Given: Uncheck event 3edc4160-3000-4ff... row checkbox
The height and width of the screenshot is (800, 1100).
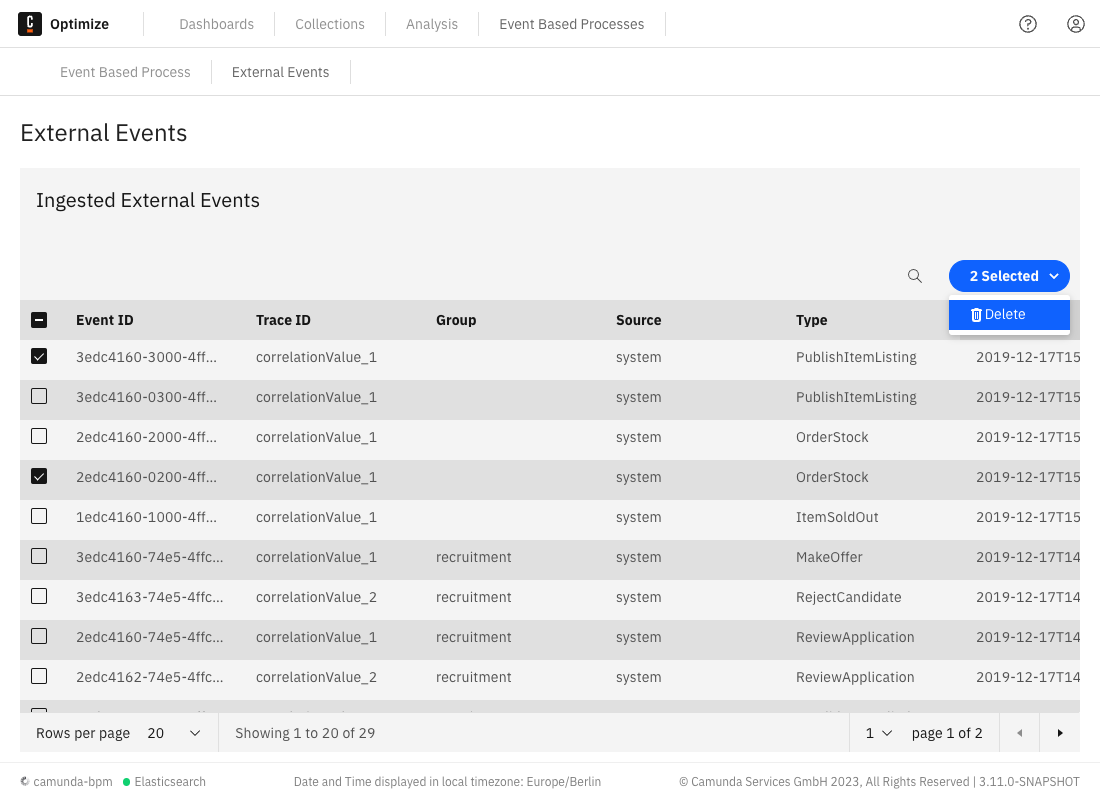Looking at the screenshot, I should pyautogui.click(x=39, y=356).
